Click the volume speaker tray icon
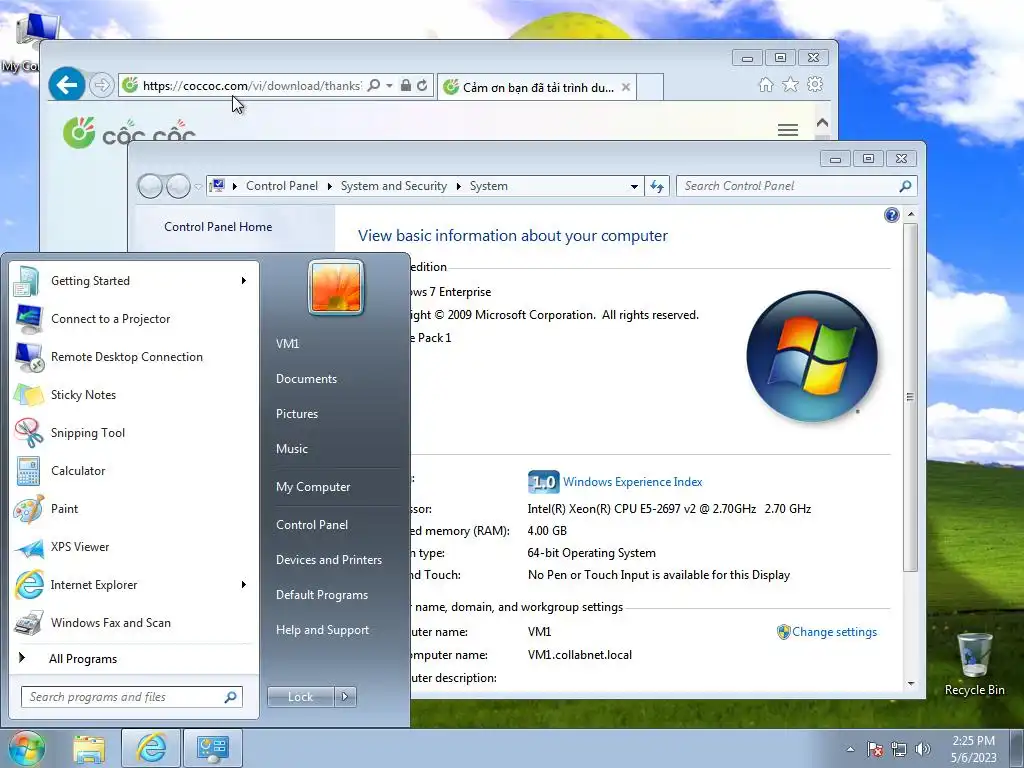 pyautogui.click(x=923, y=749)
